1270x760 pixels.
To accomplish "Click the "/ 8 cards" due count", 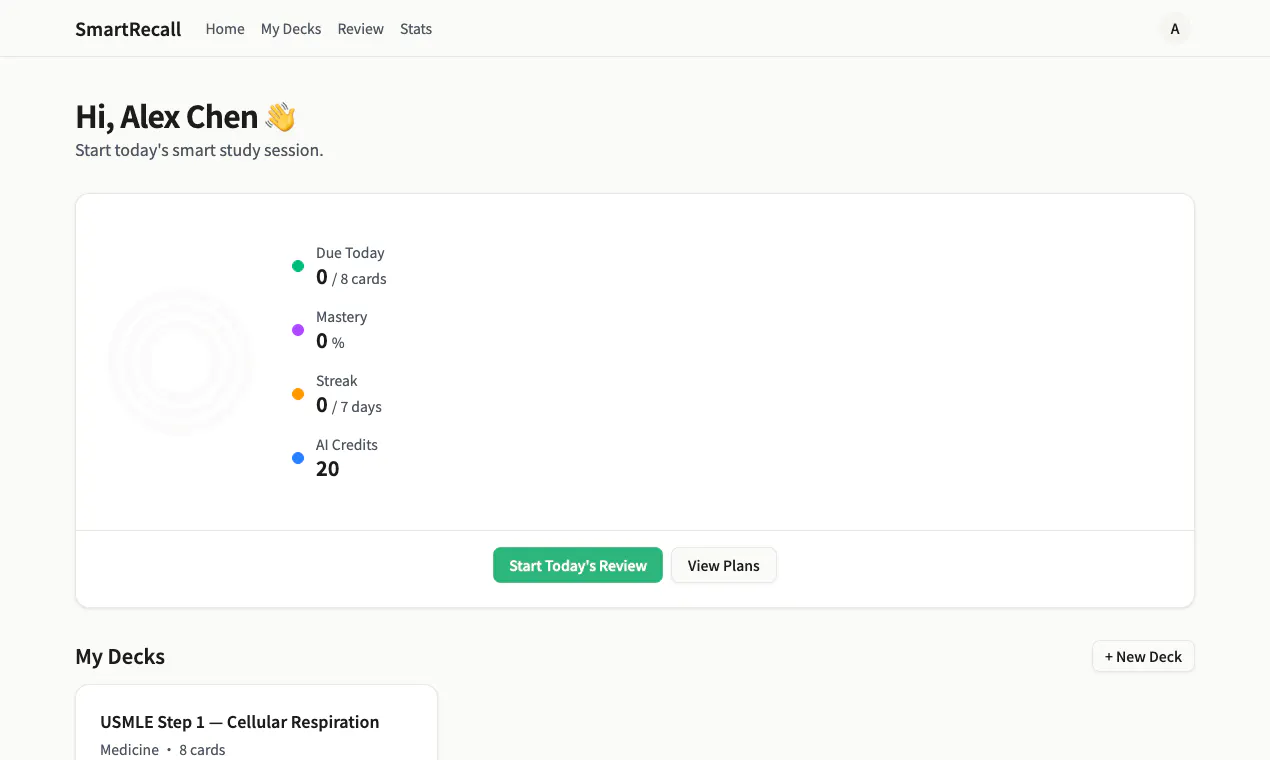I will pos(359,279).
